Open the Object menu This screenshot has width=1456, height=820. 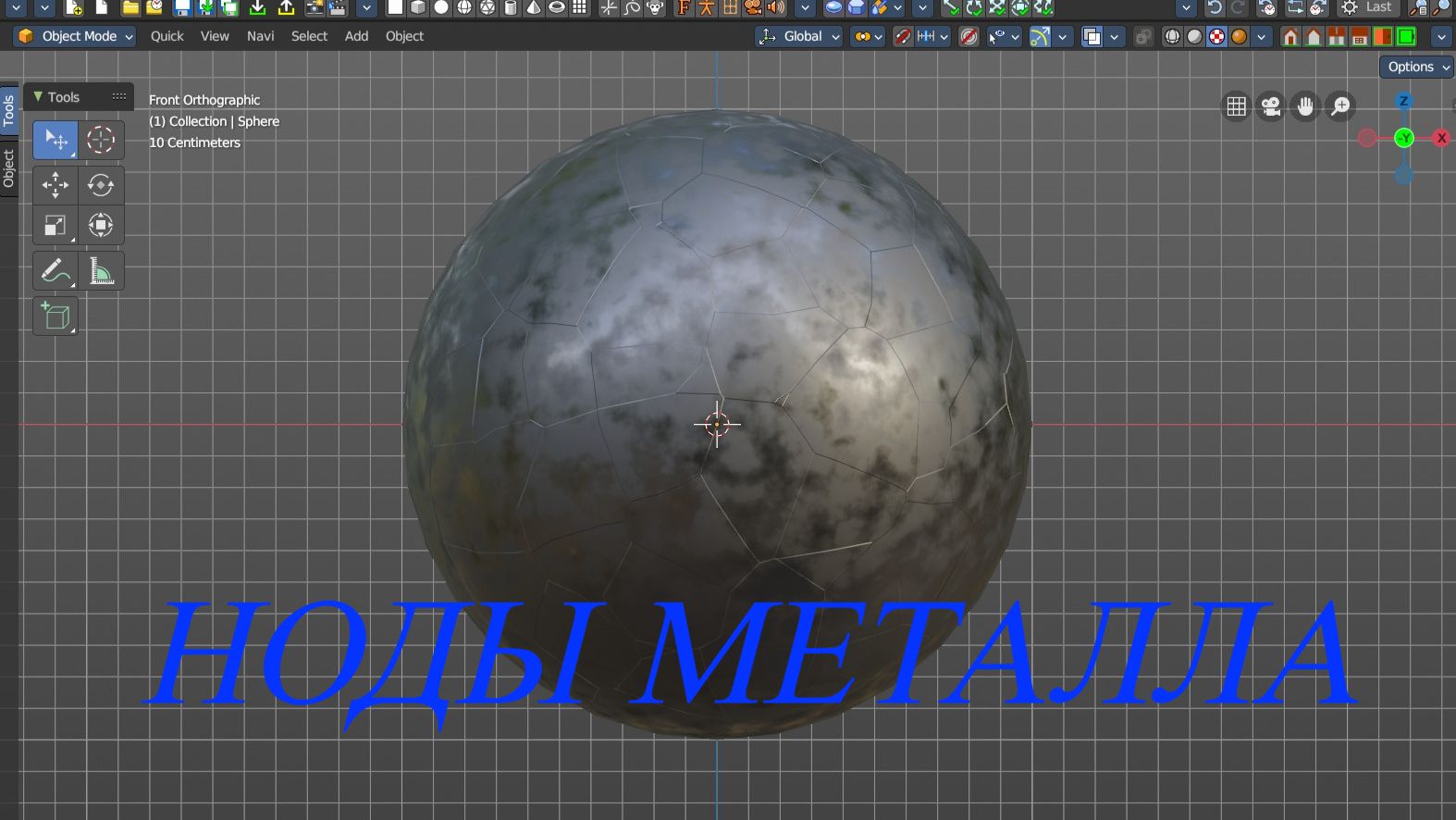(404, 36)
